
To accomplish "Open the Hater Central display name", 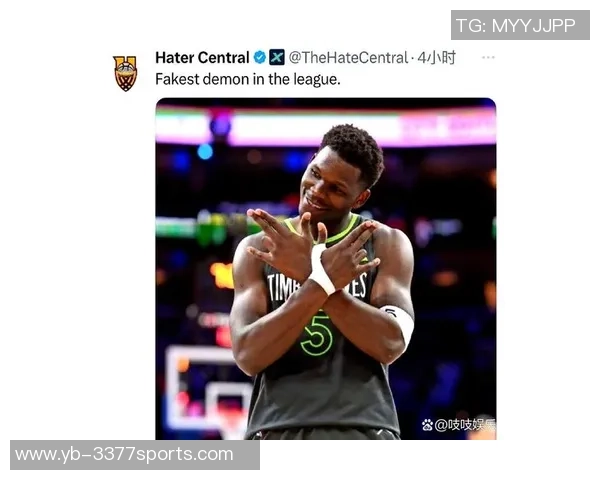I will click(202, 58).
